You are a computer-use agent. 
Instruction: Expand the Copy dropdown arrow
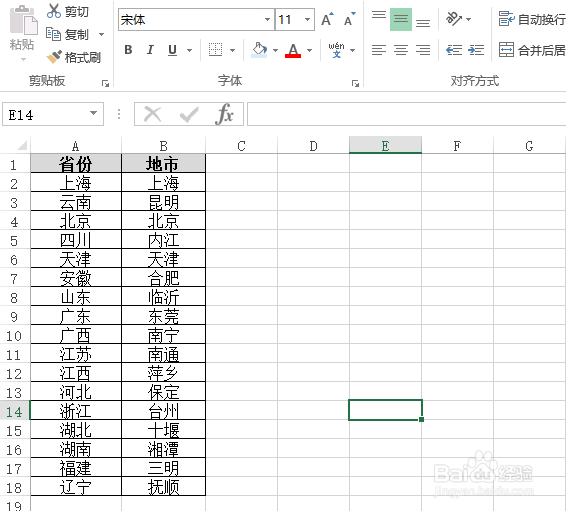point(101,35)
